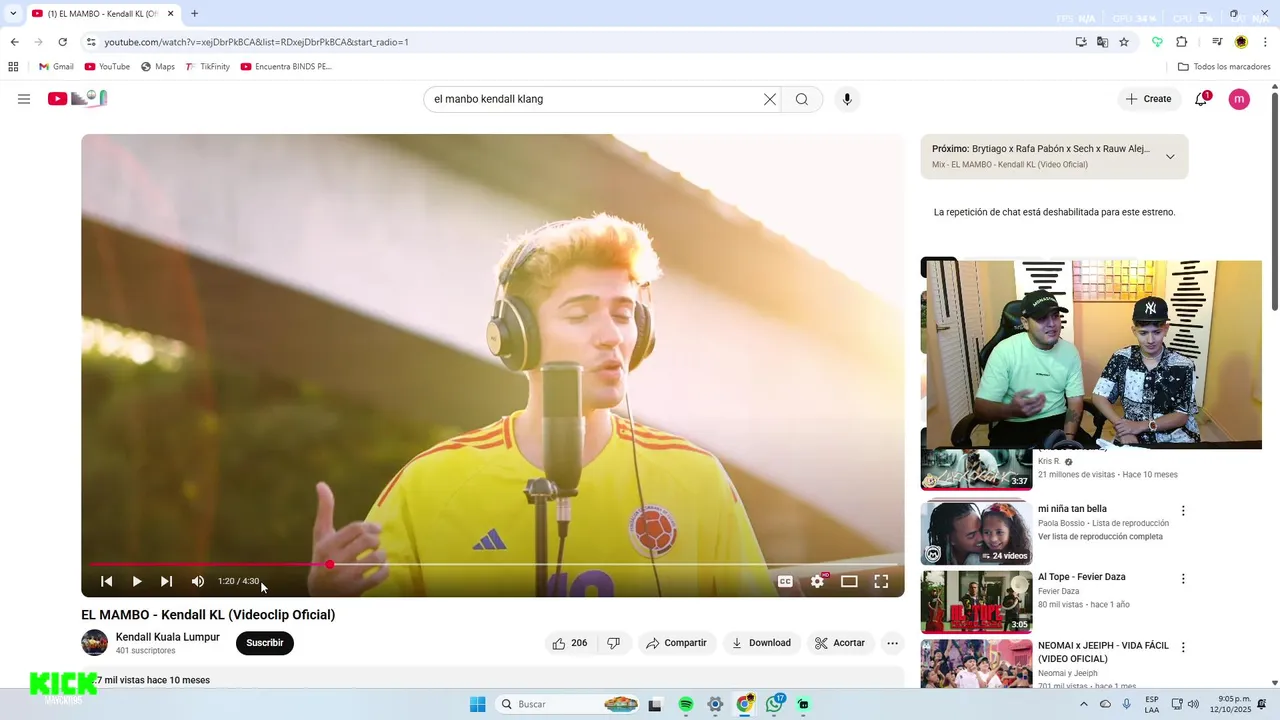Open options for 'mi niña tan bella'

(x=1183, y=510)
